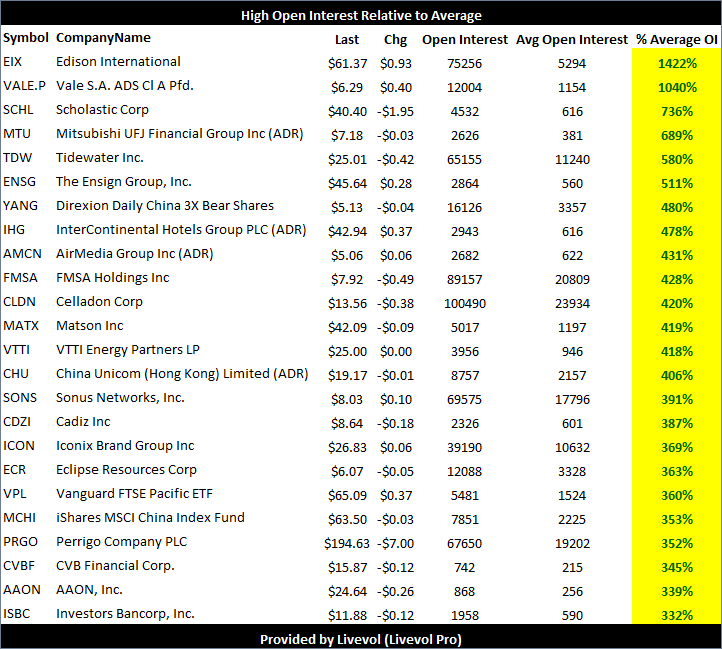
Task: Select the Matson Inc company name
Action: tap(89, 325)
